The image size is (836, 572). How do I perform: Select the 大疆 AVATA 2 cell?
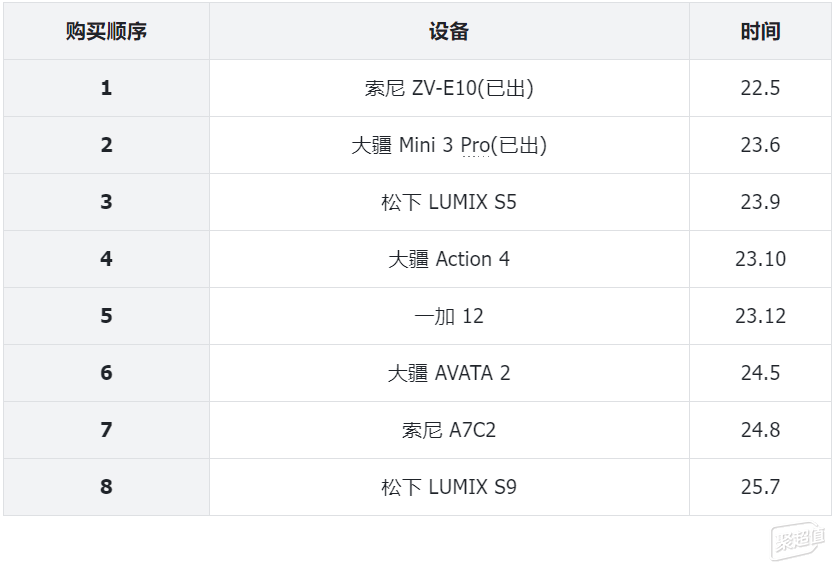(x=449, y=373)
